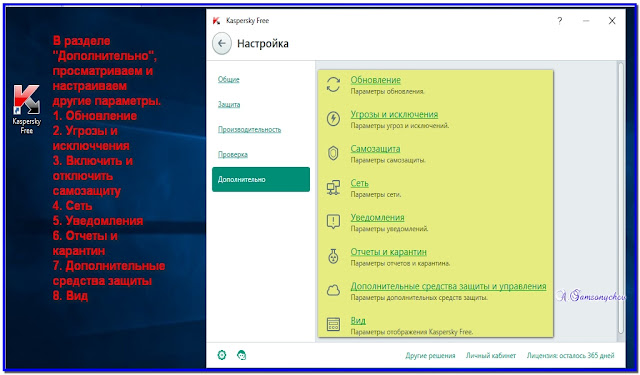Open the Отчеты и карантин link
This screenshot has width=640, height=375.
point(389,252)
